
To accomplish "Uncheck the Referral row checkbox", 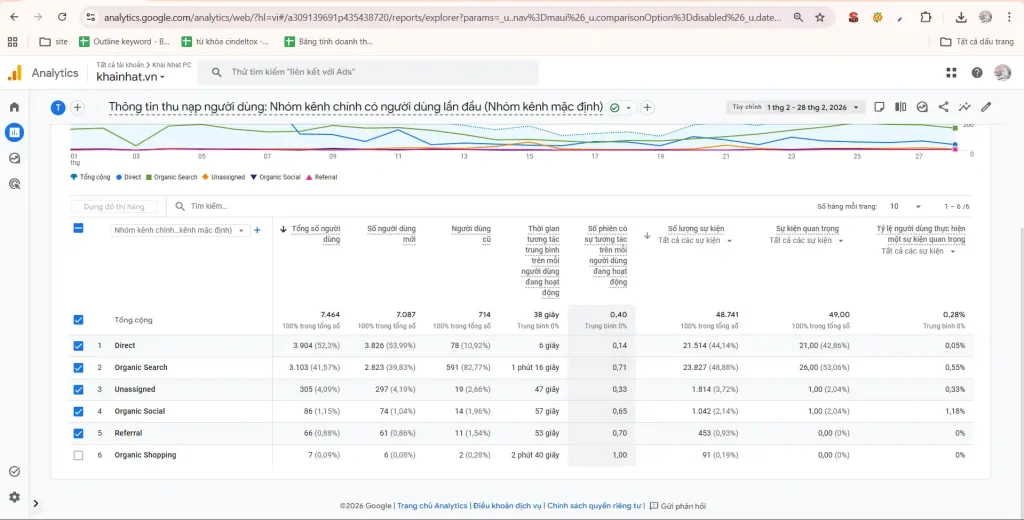I will [78, 433].
